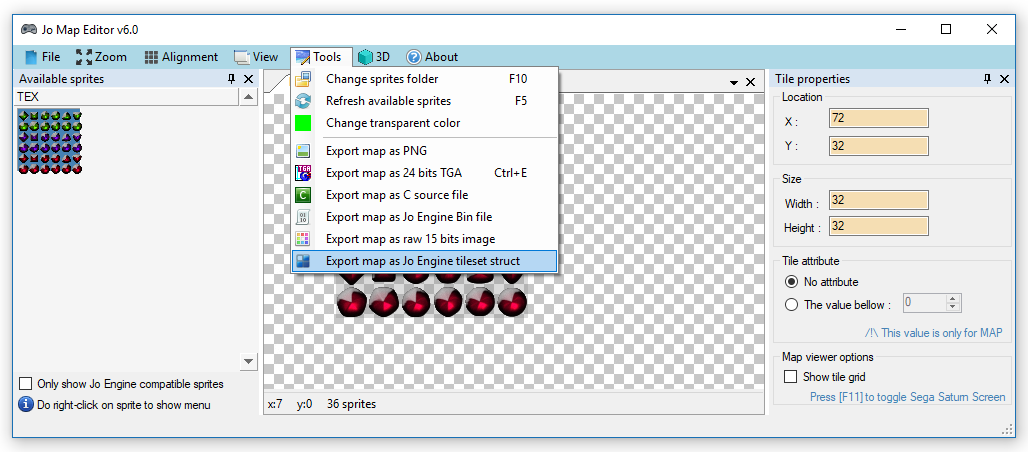Click the PNG export picture icon
The height and width of the screenshot is (452, 1028).
click(303, 151)
